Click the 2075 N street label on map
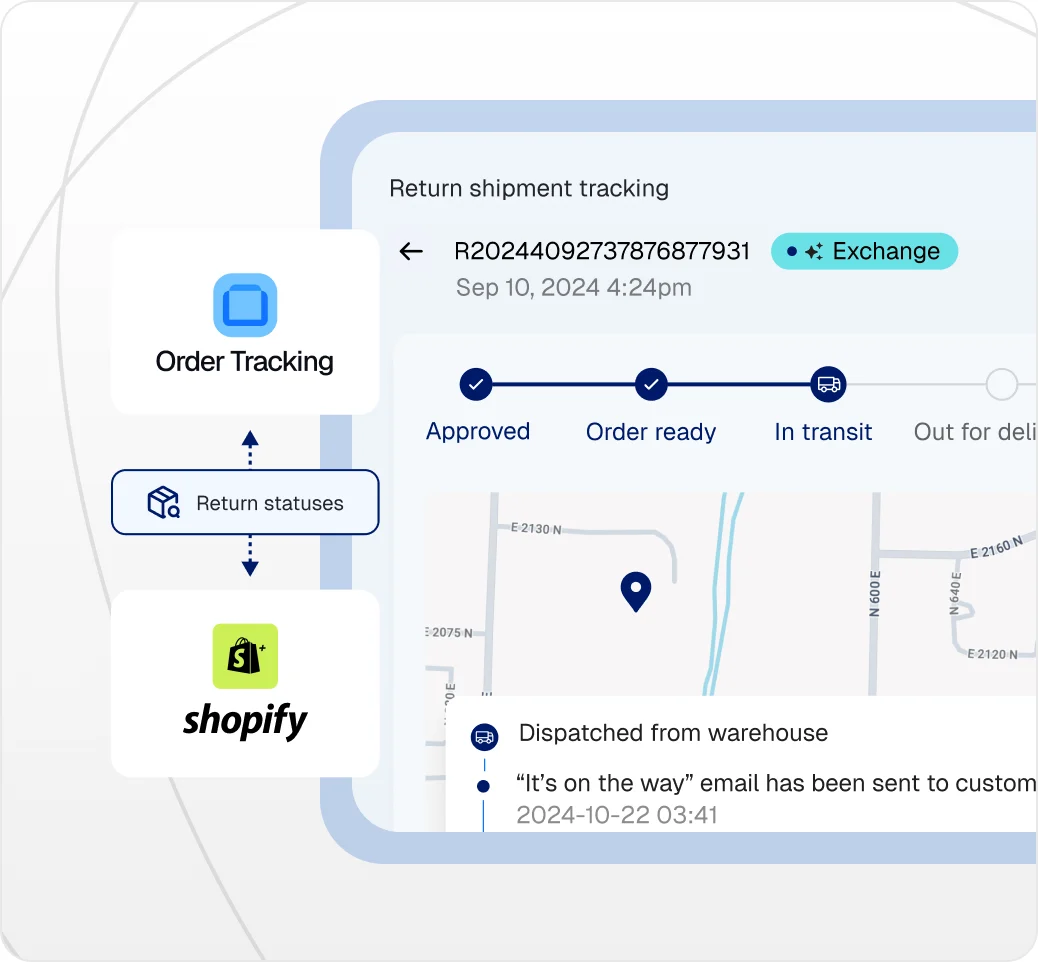The width and height of the screenshot is (1038, 962). tap(449, 632)
